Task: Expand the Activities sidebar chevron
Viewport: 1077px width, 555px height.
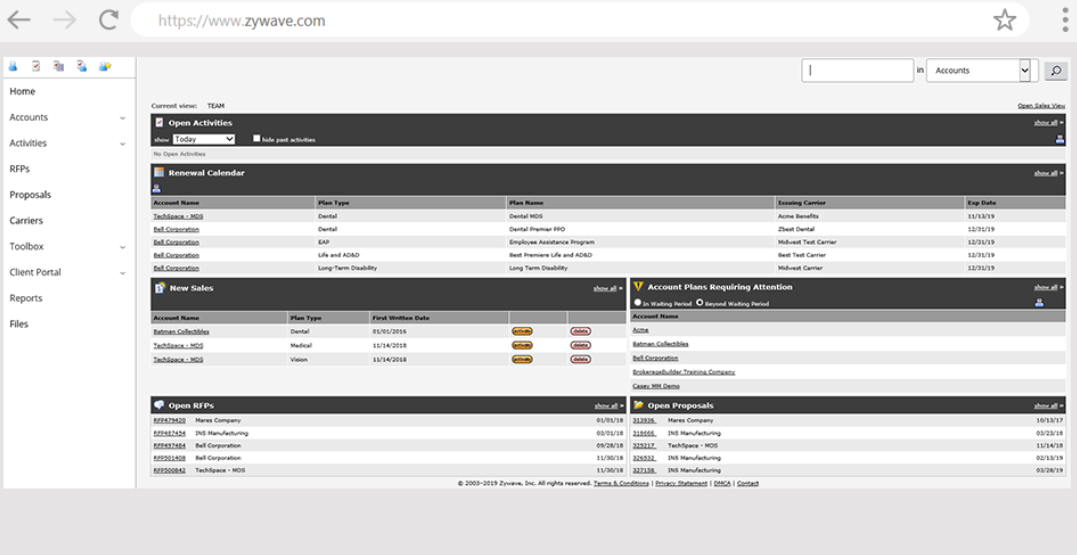Action: [123, 144]
